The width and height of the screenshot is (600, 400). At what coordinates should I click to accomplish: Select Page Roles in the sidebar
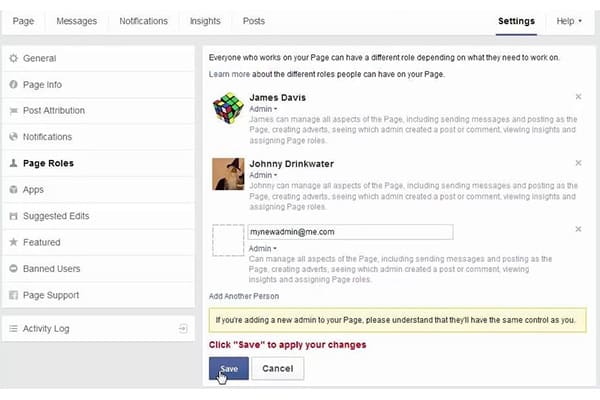pos(98,163)
